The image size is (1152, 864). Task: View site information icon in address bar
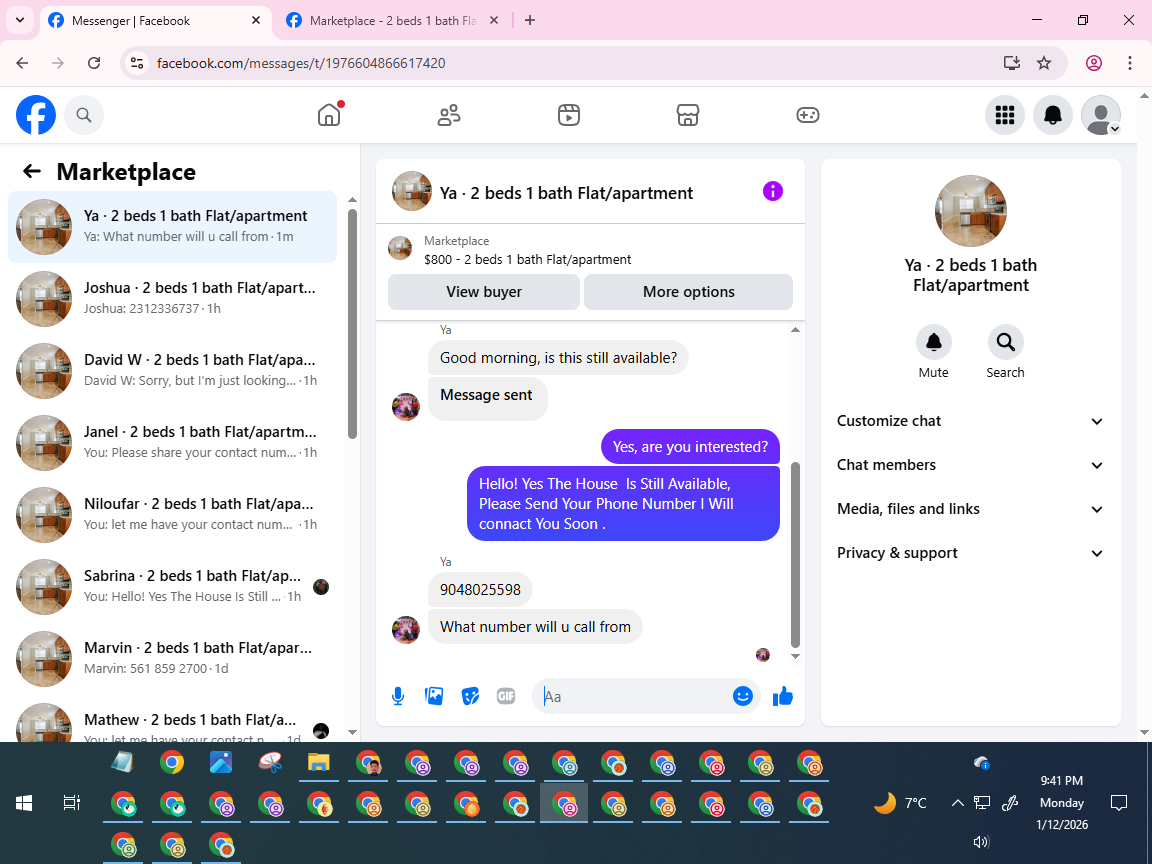137,63
